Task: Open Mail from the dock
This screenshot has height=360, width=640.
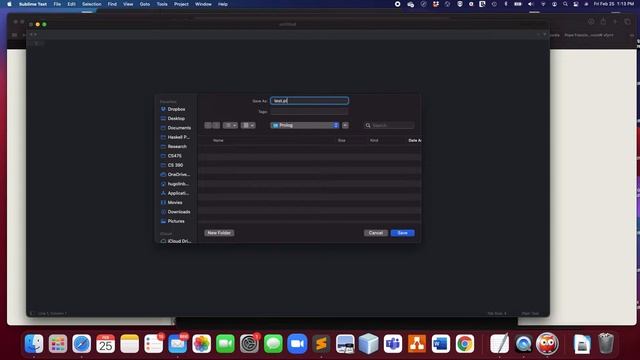Action: click(x=178, y=344)
